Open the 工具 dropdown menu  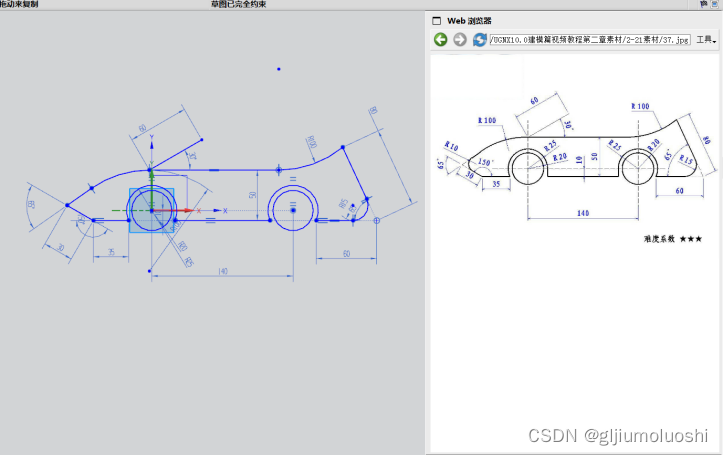pyautogui.click(x=706, y=40)
